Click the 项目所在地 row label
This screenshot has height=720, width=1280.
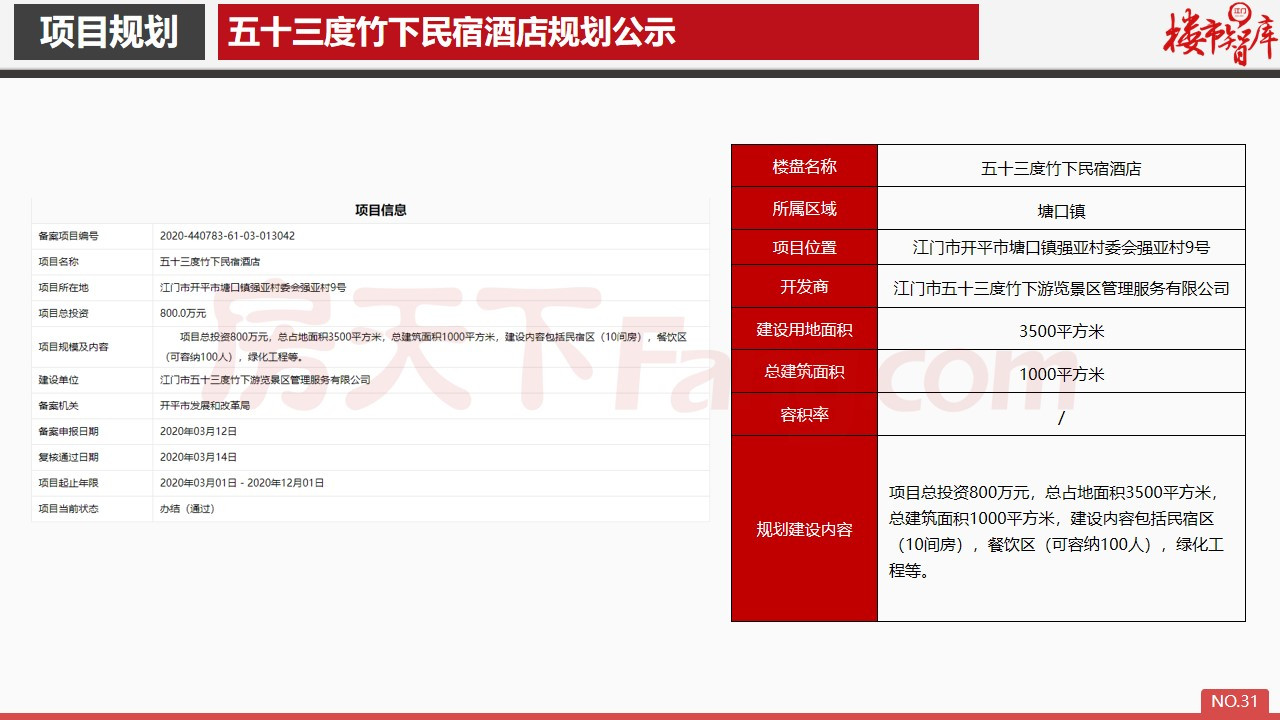click(63, 287)
